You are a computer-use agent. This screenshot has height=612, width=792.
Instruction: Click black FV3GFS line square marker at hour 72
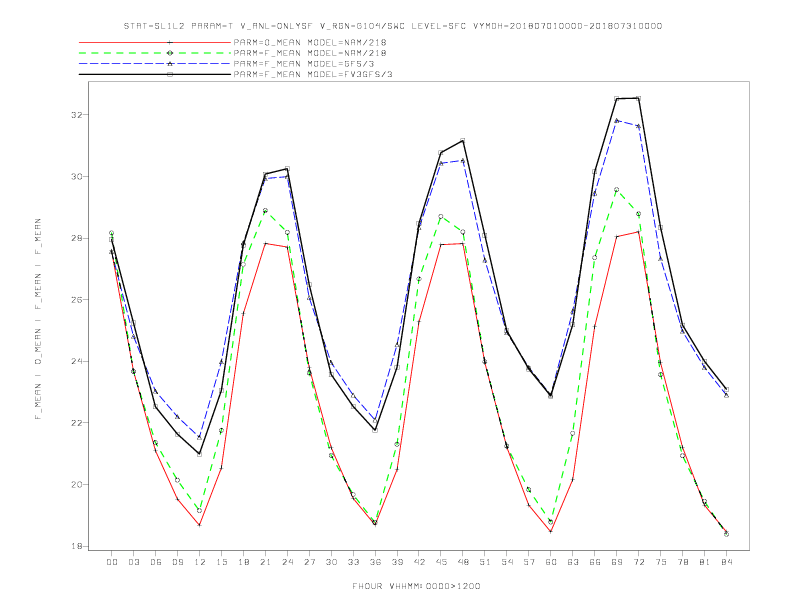638,98
